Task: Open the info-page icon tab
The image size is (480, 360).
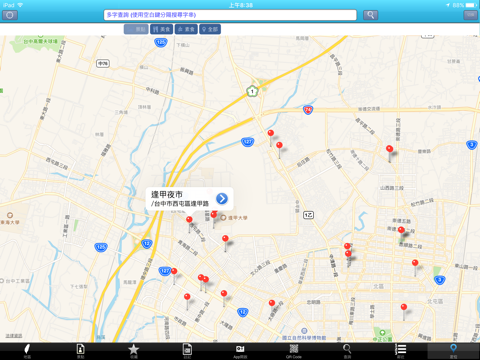Action: pos(80,351)
